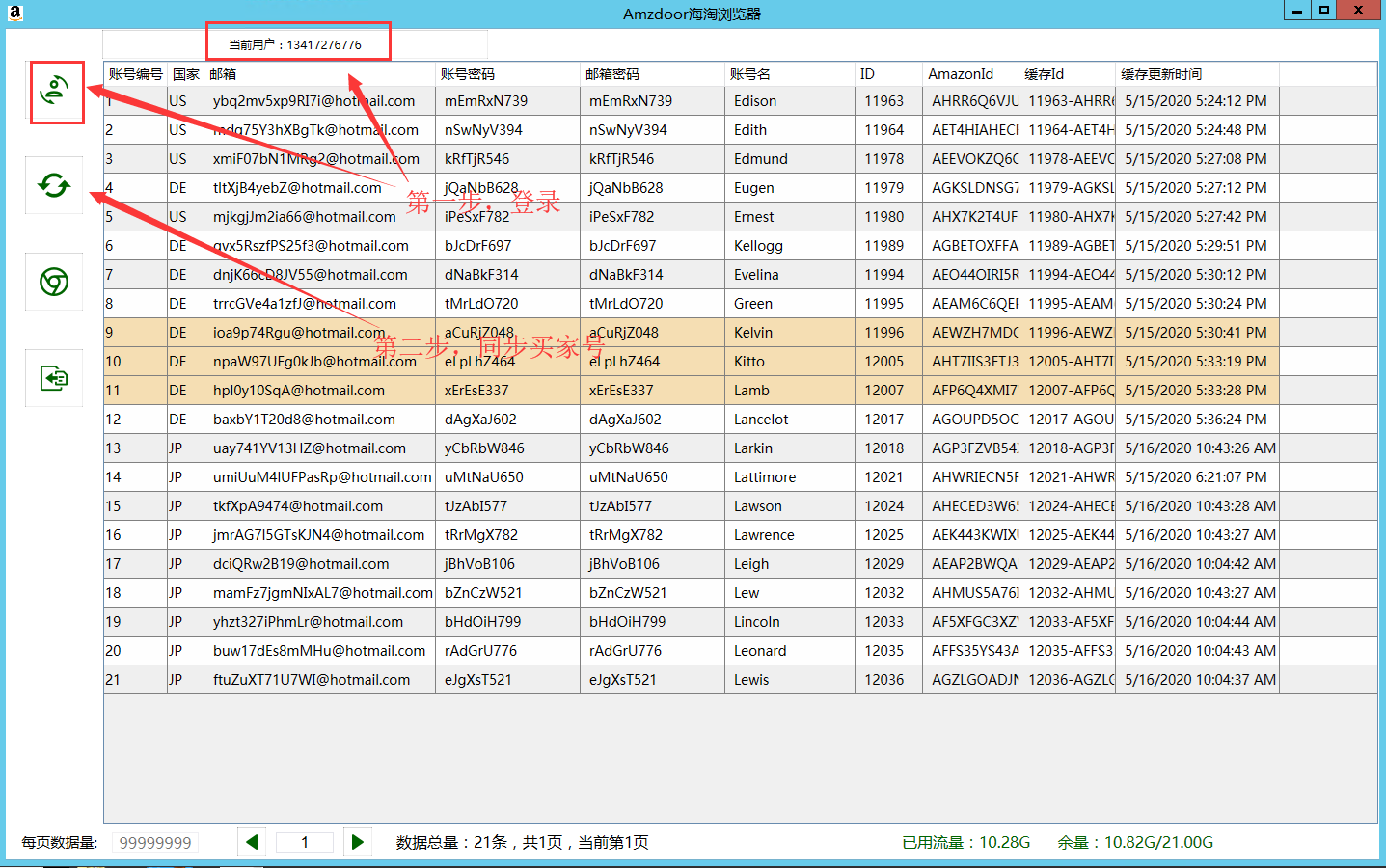Click the Amazon app icon in title bar
The width and height of the screenshot is (1386, 868).
(x=14, y=13)
